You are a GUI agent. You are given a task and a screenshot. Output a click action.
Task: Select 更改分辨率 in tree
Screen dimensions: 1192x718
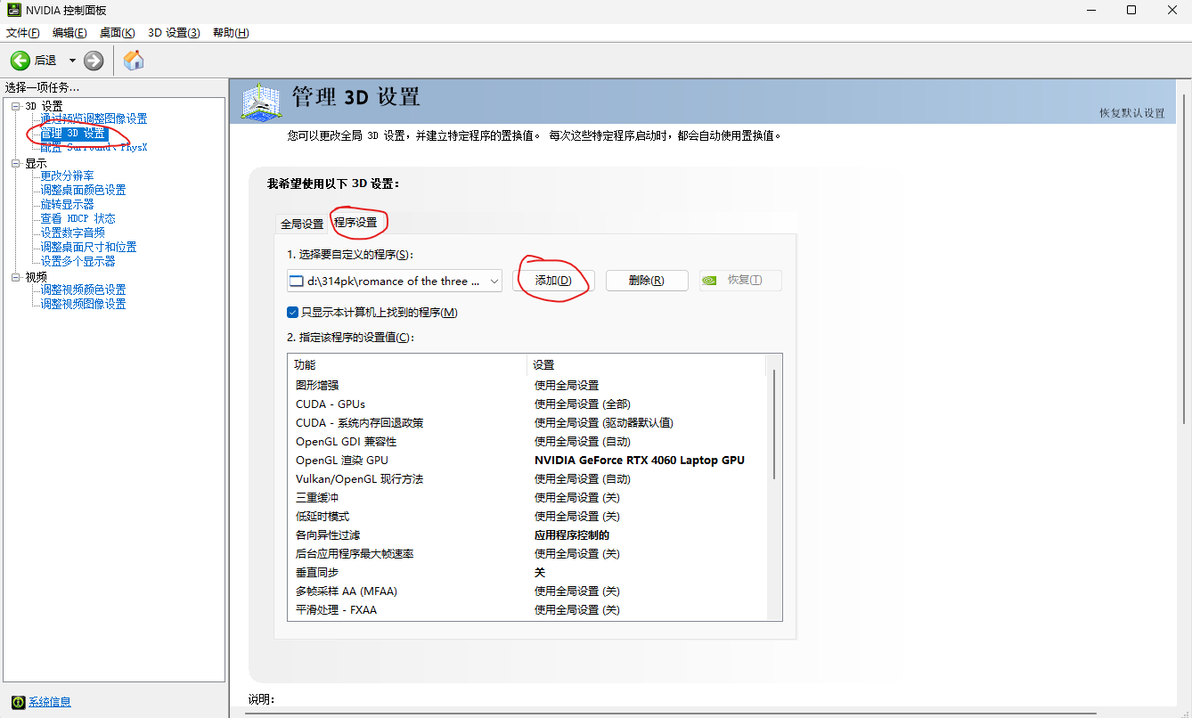(x=67, y=176)
